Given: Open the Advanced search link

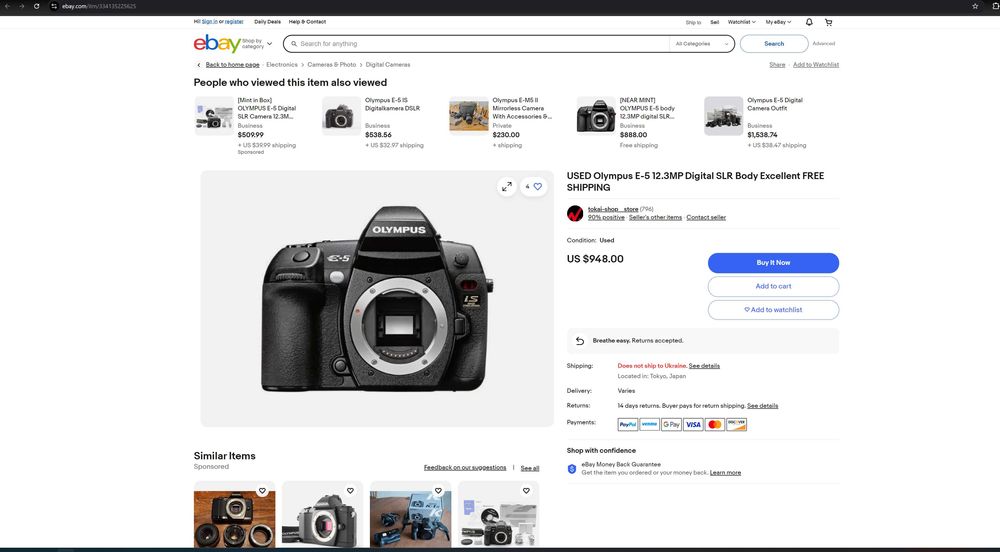Looking at the screenshot, I should point(823,44).
